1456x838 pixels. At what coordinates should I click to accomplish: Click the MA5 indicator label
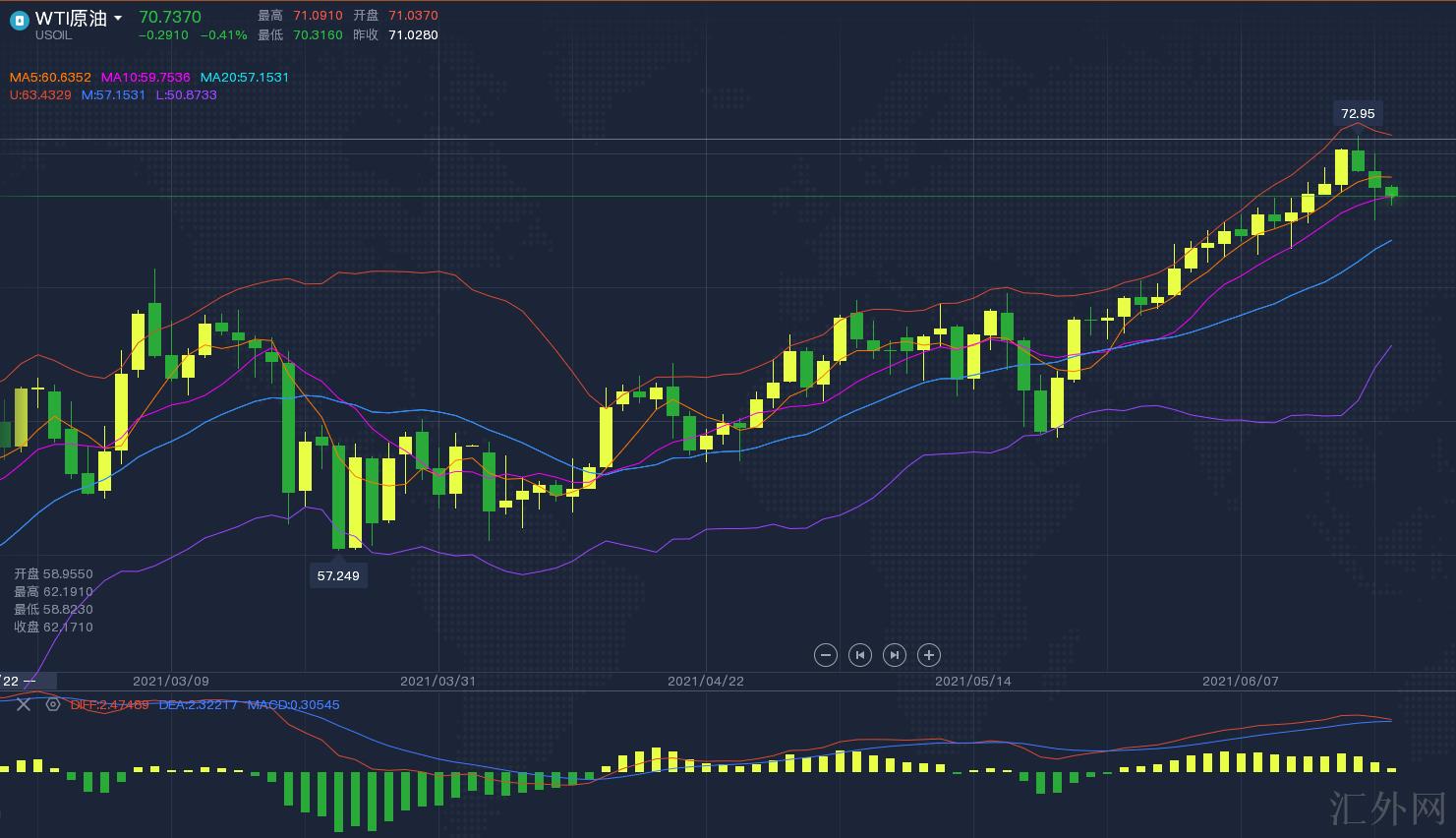coord(50,77)
